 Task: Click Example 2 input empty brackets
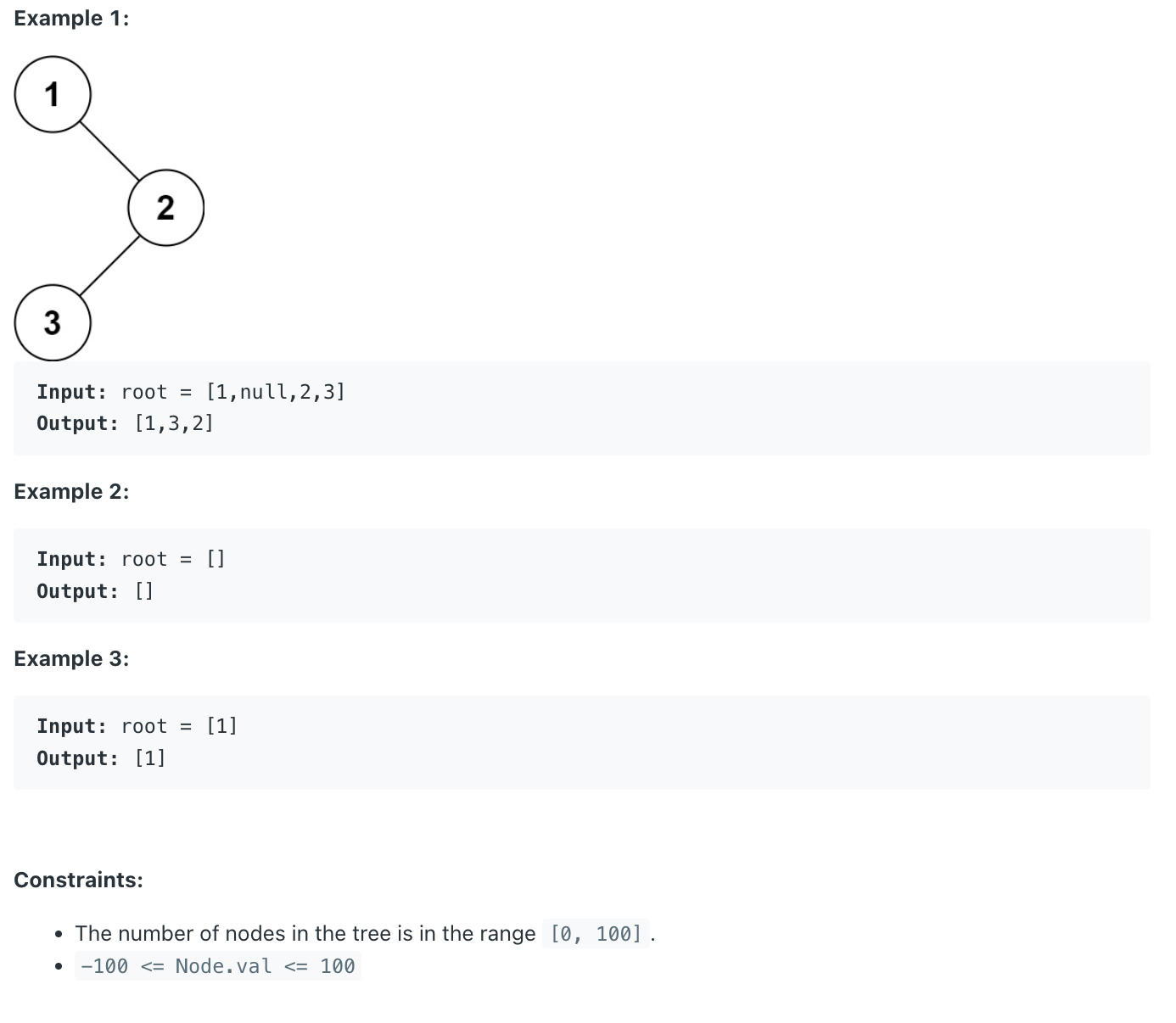[x=216, y=559]
